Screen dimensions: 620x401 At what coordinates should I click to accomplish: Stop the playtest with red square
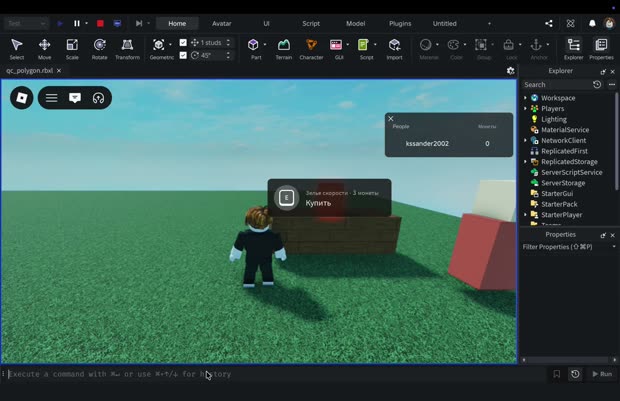click(100, 23)
